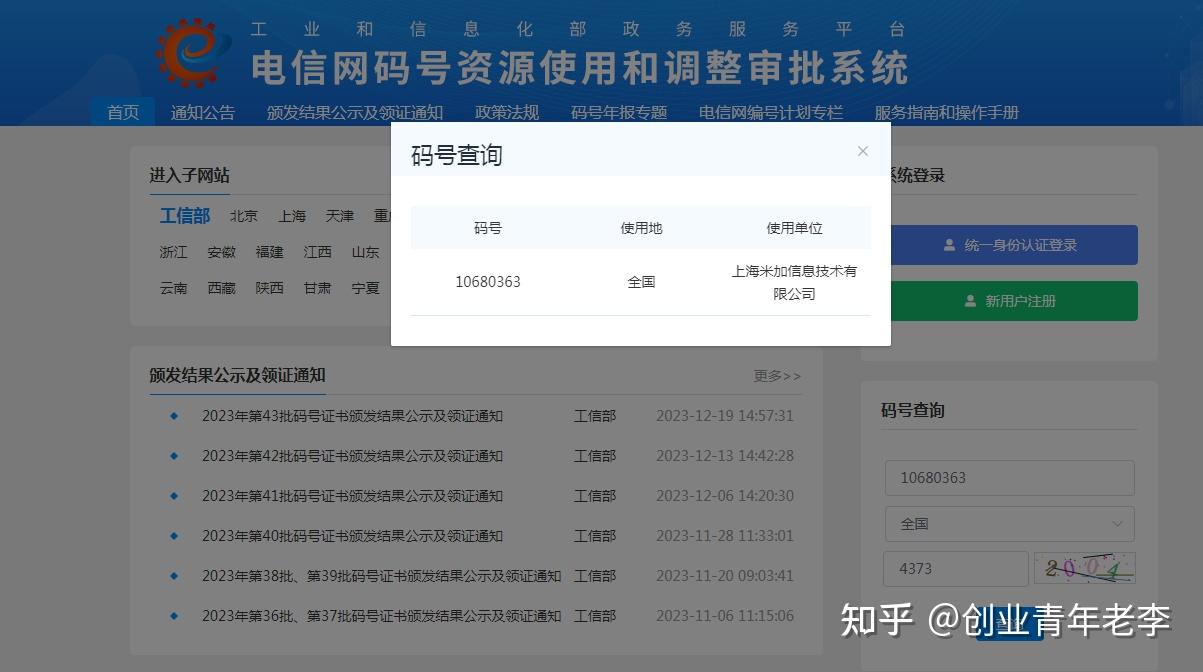Open 甘肃 sub-site link
This screenshot has width=1203, height=672.
tap(317, 288)
